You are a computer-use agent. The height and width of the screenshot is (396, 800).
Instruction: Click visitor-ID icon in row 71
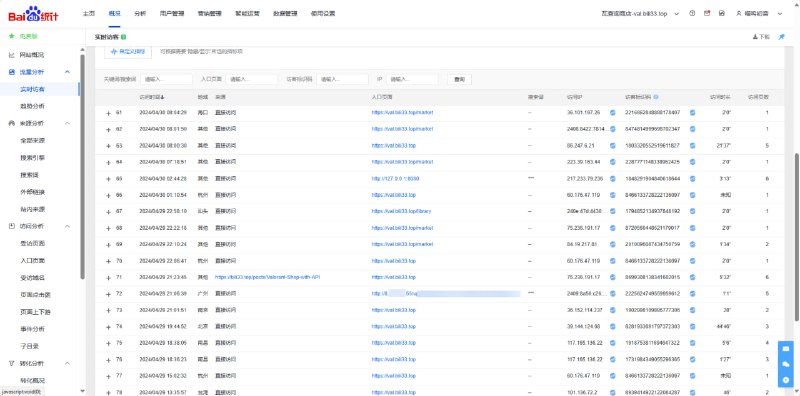pyautogui.click(x=692, y=277)
